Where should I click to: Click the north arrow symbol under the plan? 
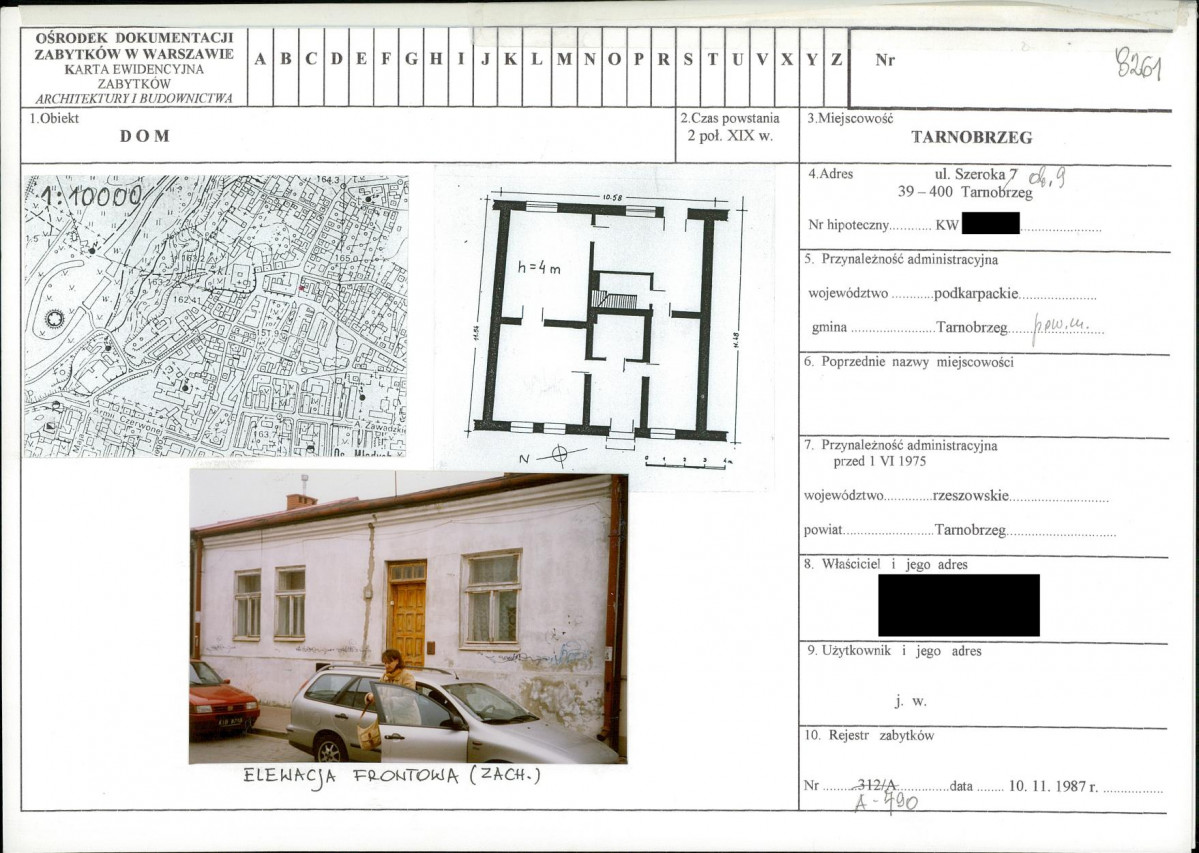[x=560, y=456]
